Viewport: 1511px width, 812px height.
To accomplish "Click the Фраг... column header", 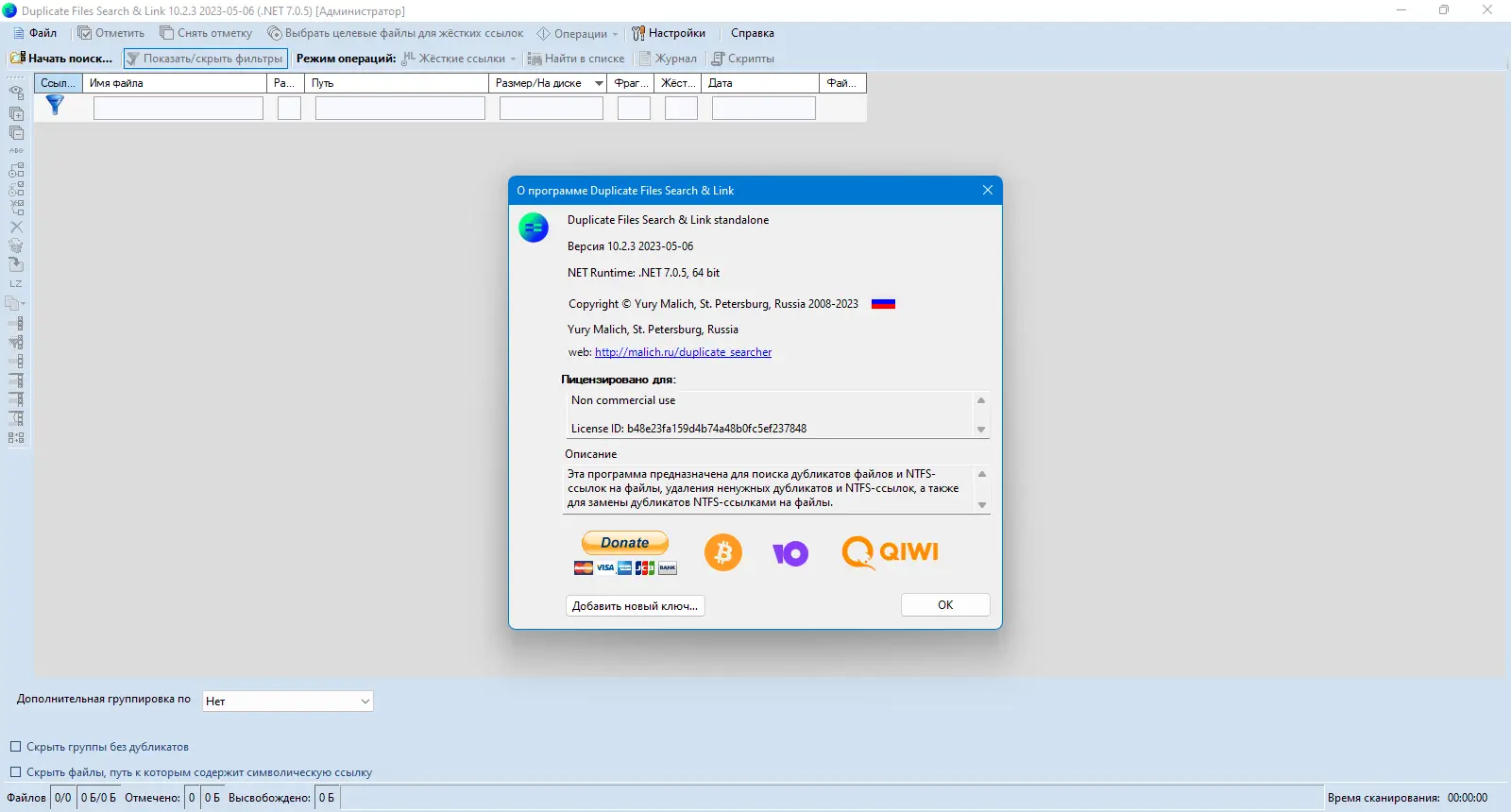I will click(x=631, y=83).
